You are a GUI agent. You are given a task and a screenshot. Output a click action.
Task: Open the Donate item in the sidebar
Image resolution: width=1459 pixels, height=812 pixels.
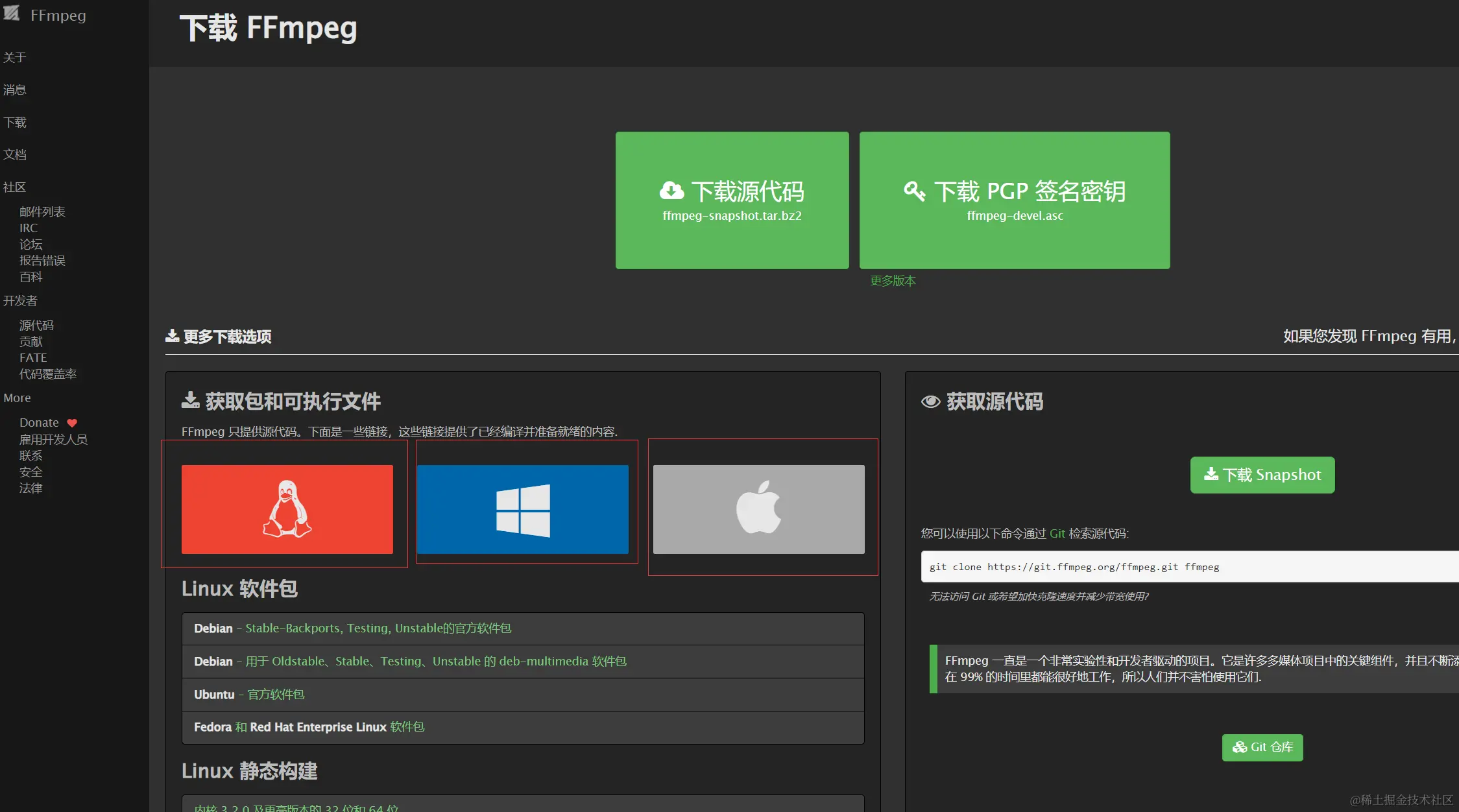(x=39, y=422)
